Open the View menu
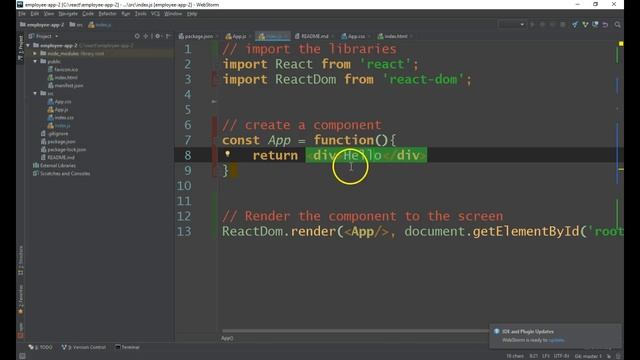This screenshot has height=360, width=640. 49,14
